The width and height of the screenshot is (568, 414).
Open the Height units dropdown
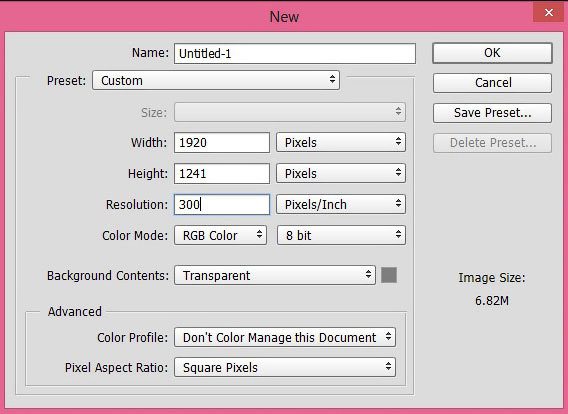click(341, 173)
